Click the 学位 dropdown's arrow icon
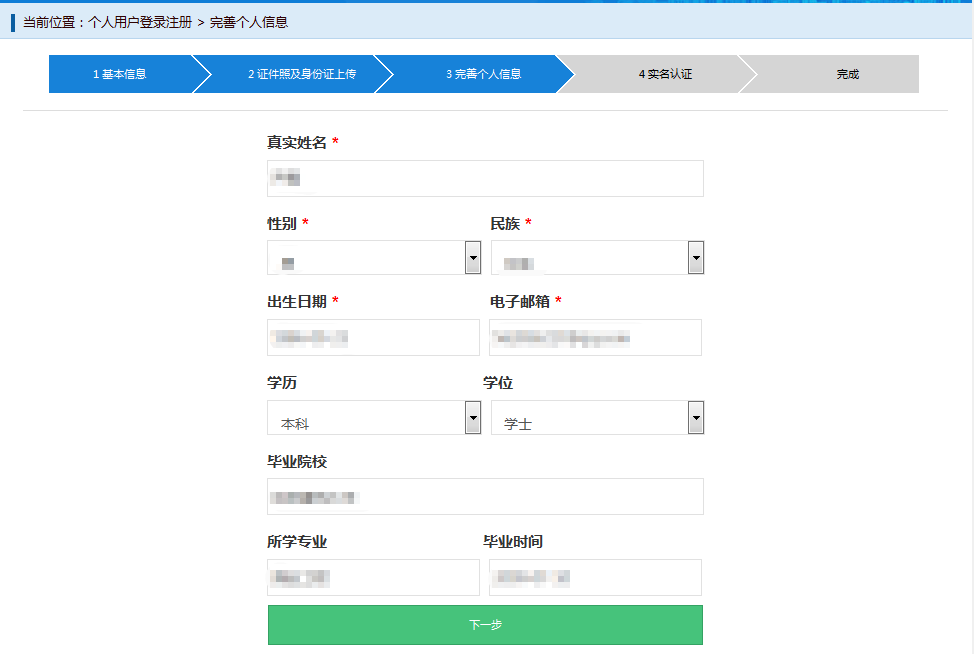The height and width of the screenshot is (654, 974). coord(694,417)
